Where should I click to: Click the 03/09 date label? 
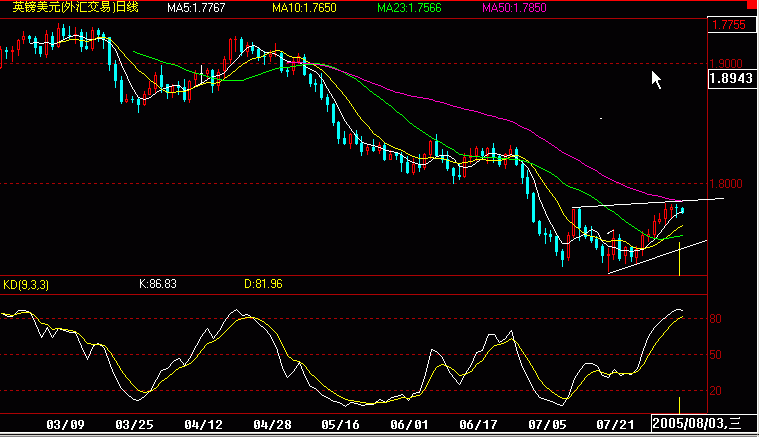pyautogui.click(x=65, y=425)
